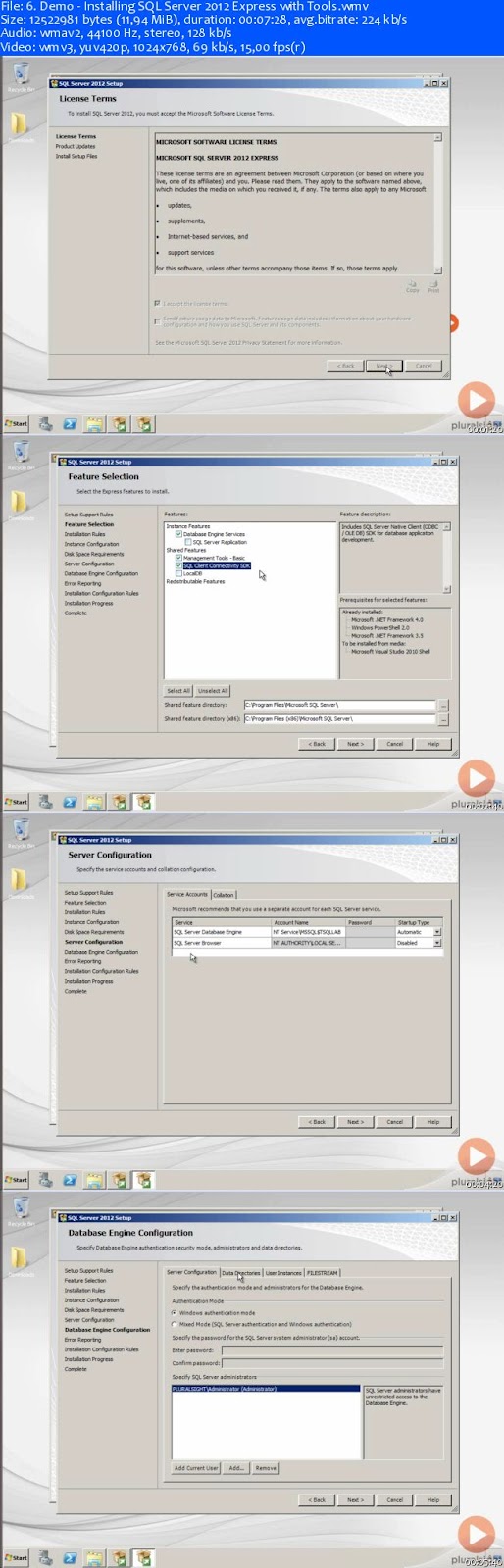Switch to the Collation tab
Screen dimensions: 504x1568
(224, 894)
